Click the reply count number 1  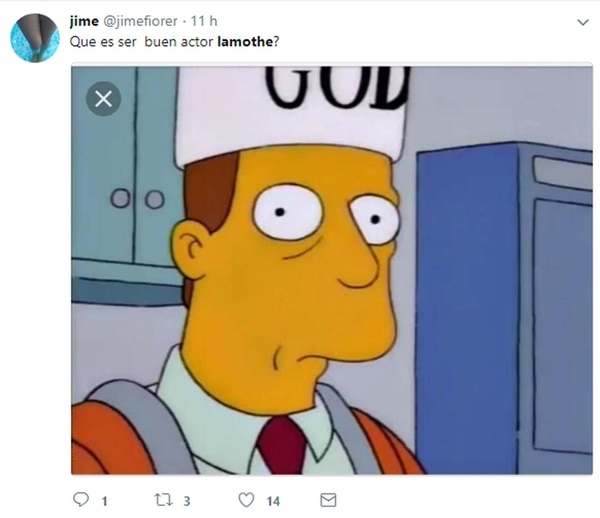(104, 501)
